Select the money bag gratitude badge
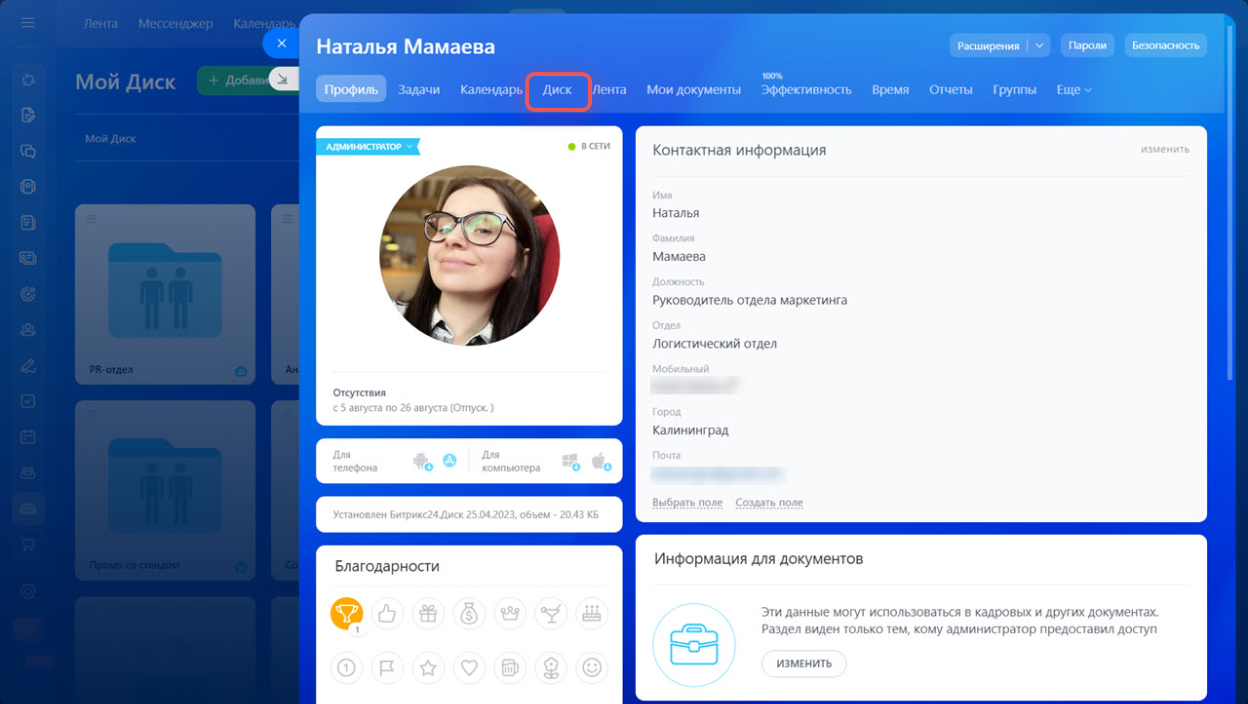Image resolution: width=1248 pixels, height=704 pixels. click(x=469, y=613)
